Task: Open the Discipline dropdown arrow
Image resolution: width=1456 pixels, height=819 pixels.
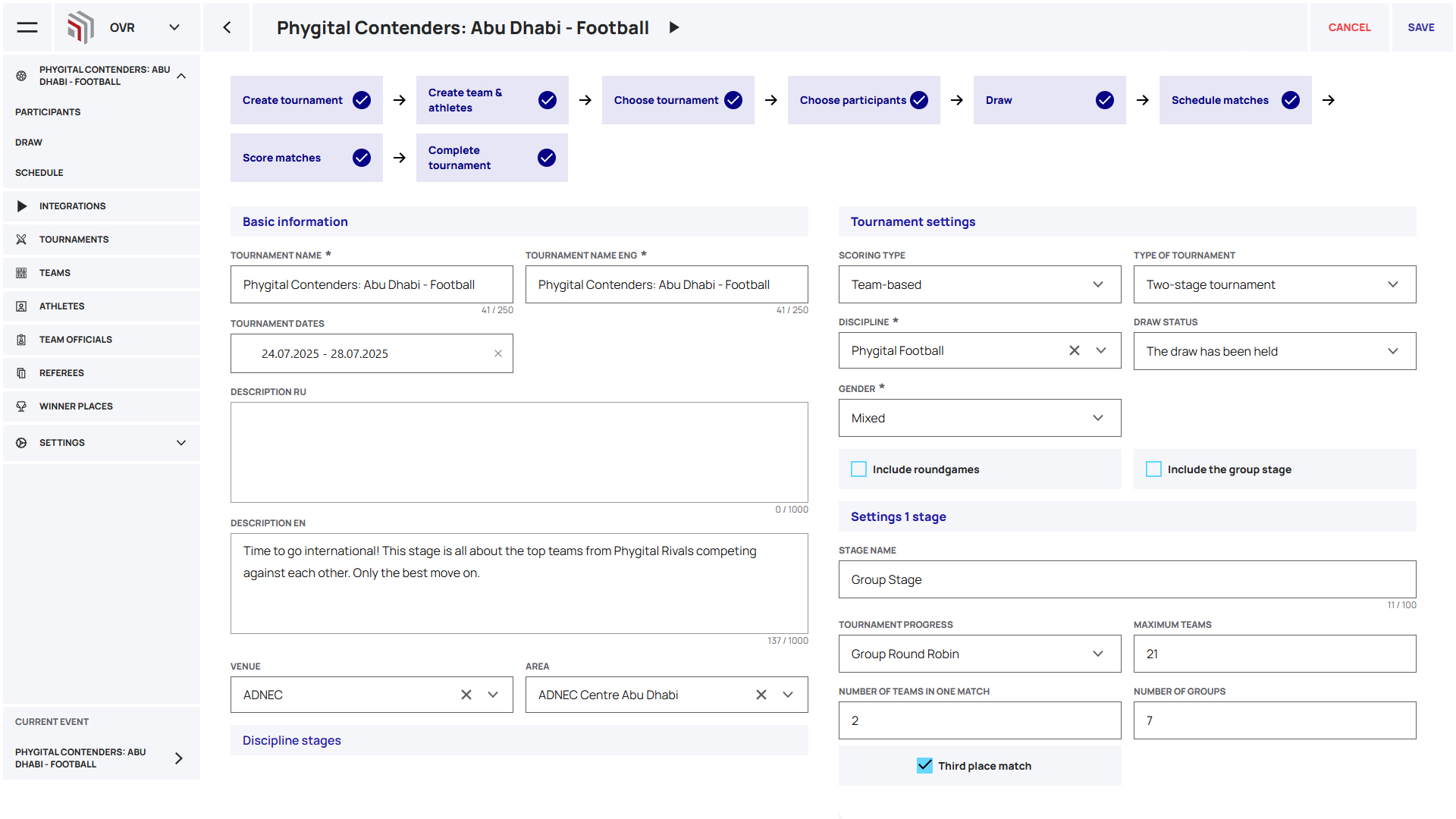Action: [1101, 350]
